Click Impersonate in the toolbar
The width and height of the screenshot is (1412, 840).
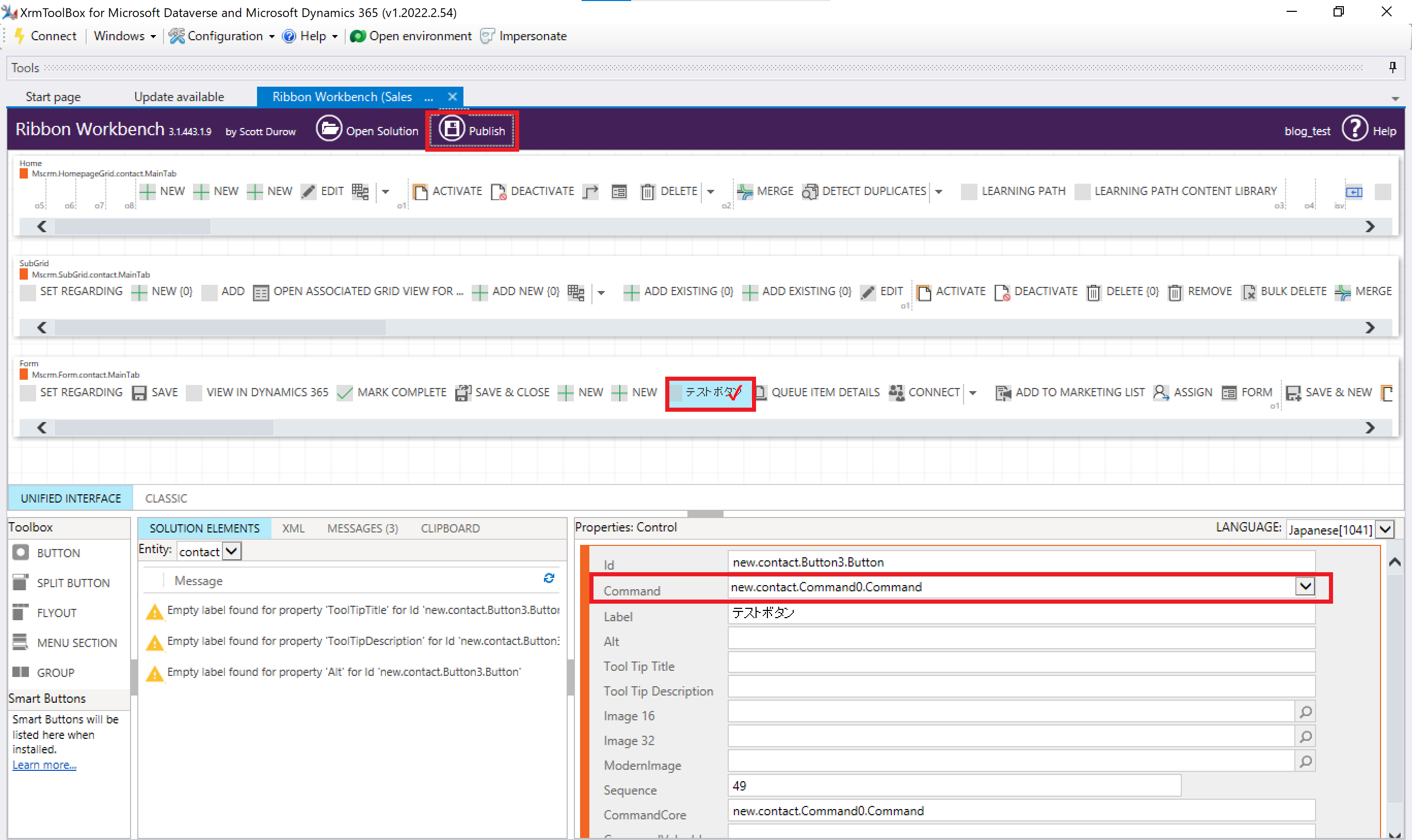click(x=523, y=36)
